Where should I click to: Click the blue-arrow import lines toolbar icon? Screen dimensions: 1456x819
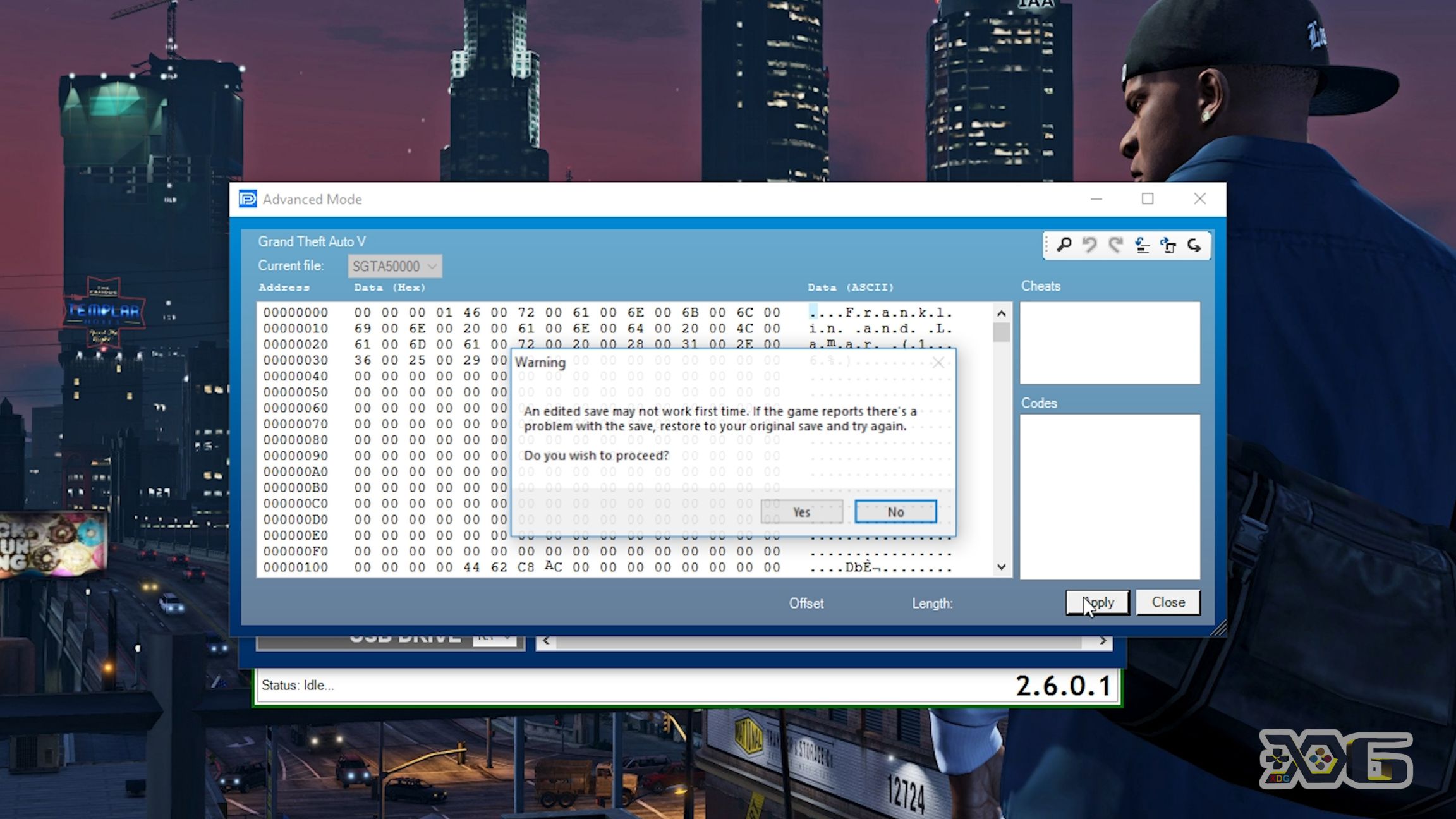[1142, 245]
